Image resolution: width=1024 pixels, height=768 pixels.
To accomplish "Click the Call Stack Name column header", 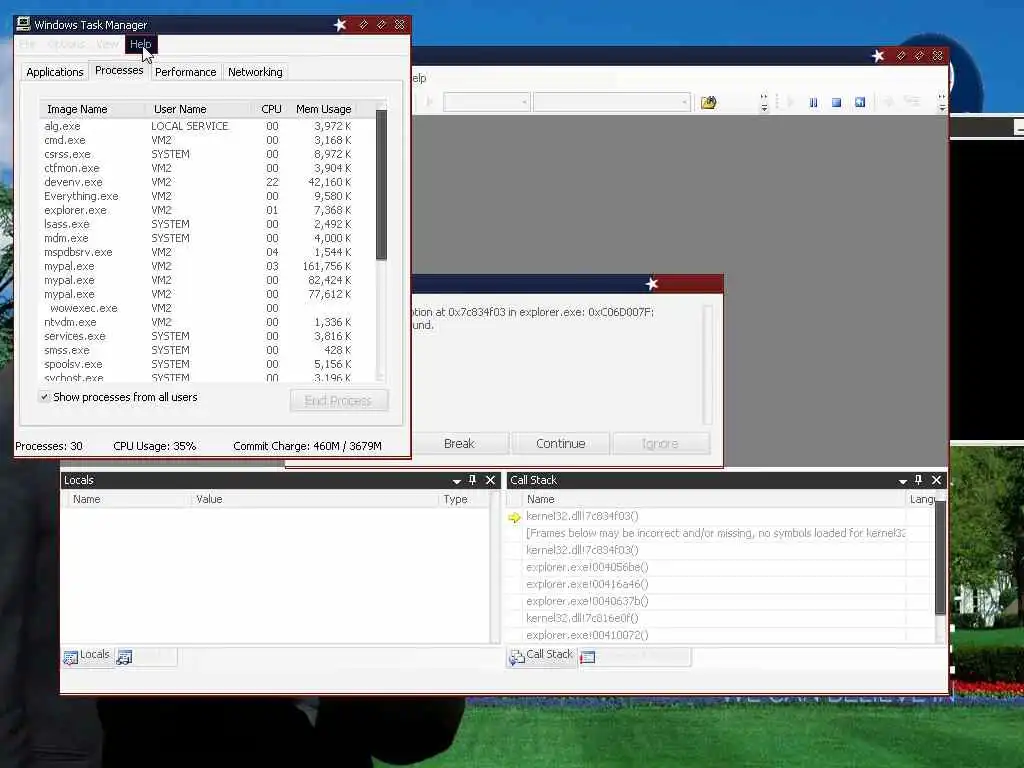I will pos(714,499).
